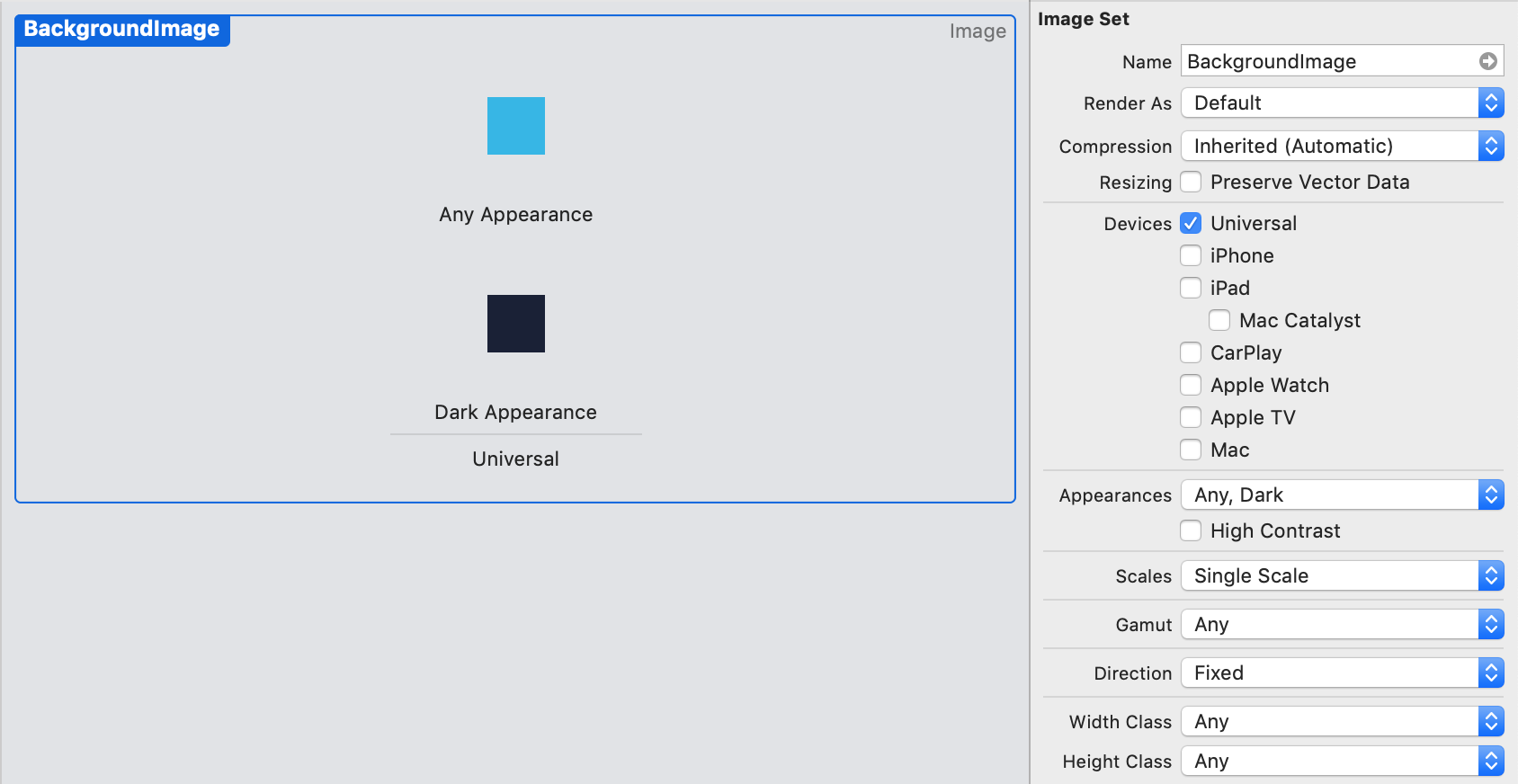Open the Compression Inherited (Automatic) dropdown

(1343, 146)
